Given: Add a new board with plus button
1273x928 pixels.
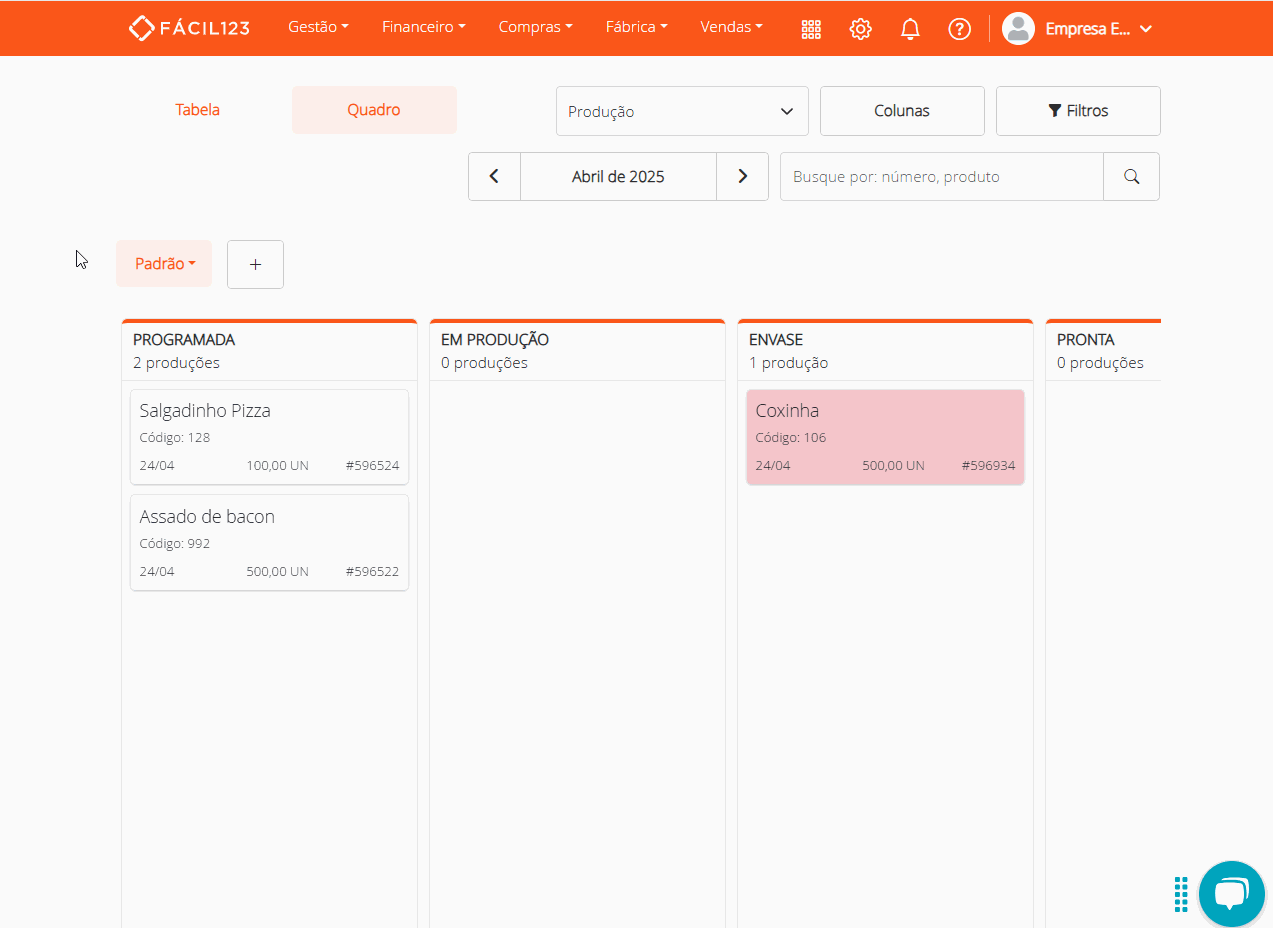Looking at the screenshot, I should click(x=255, y=265).
